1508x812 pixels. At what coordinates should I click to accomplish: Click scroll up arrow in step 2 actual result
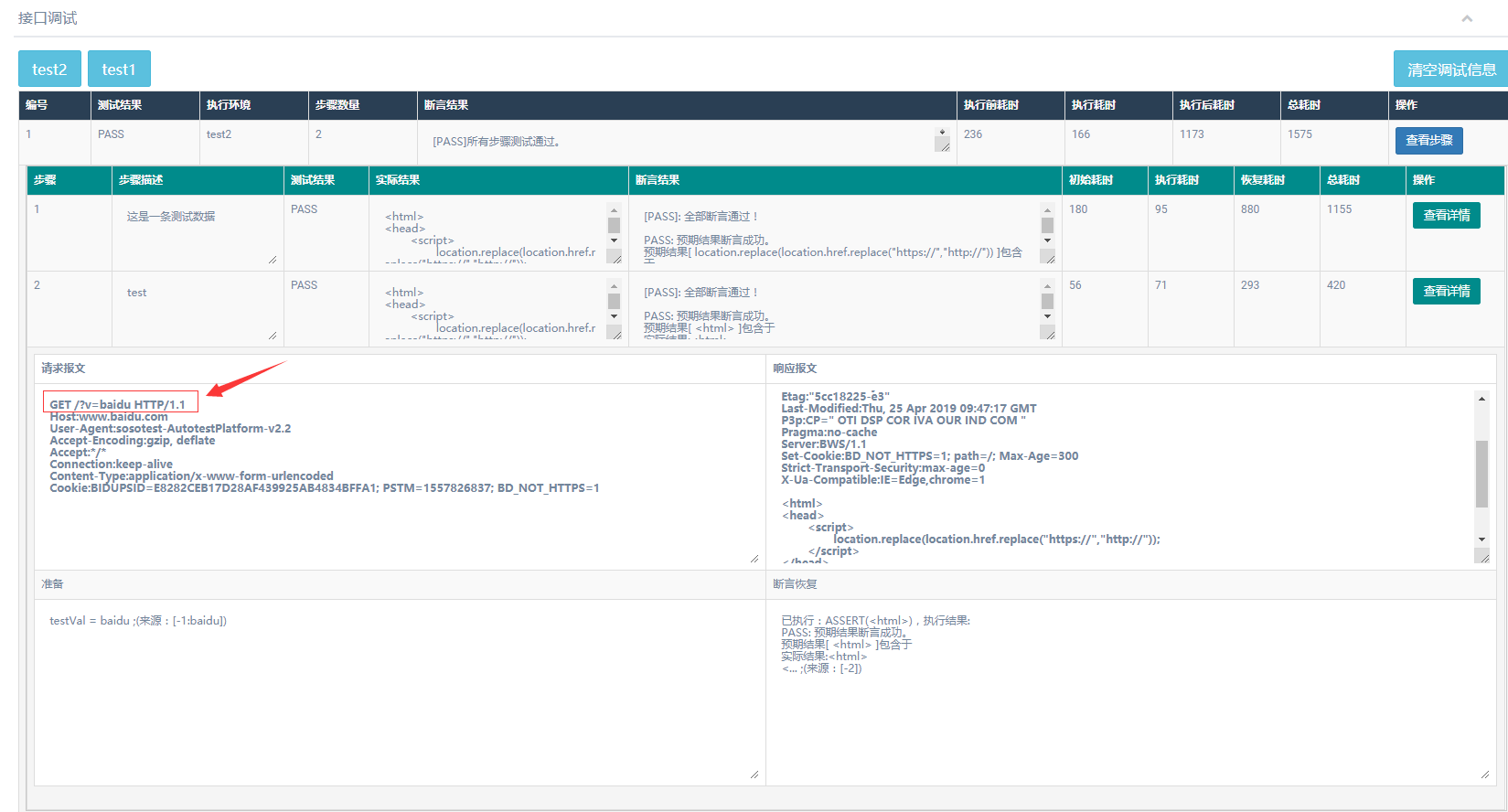click(614, 285)
